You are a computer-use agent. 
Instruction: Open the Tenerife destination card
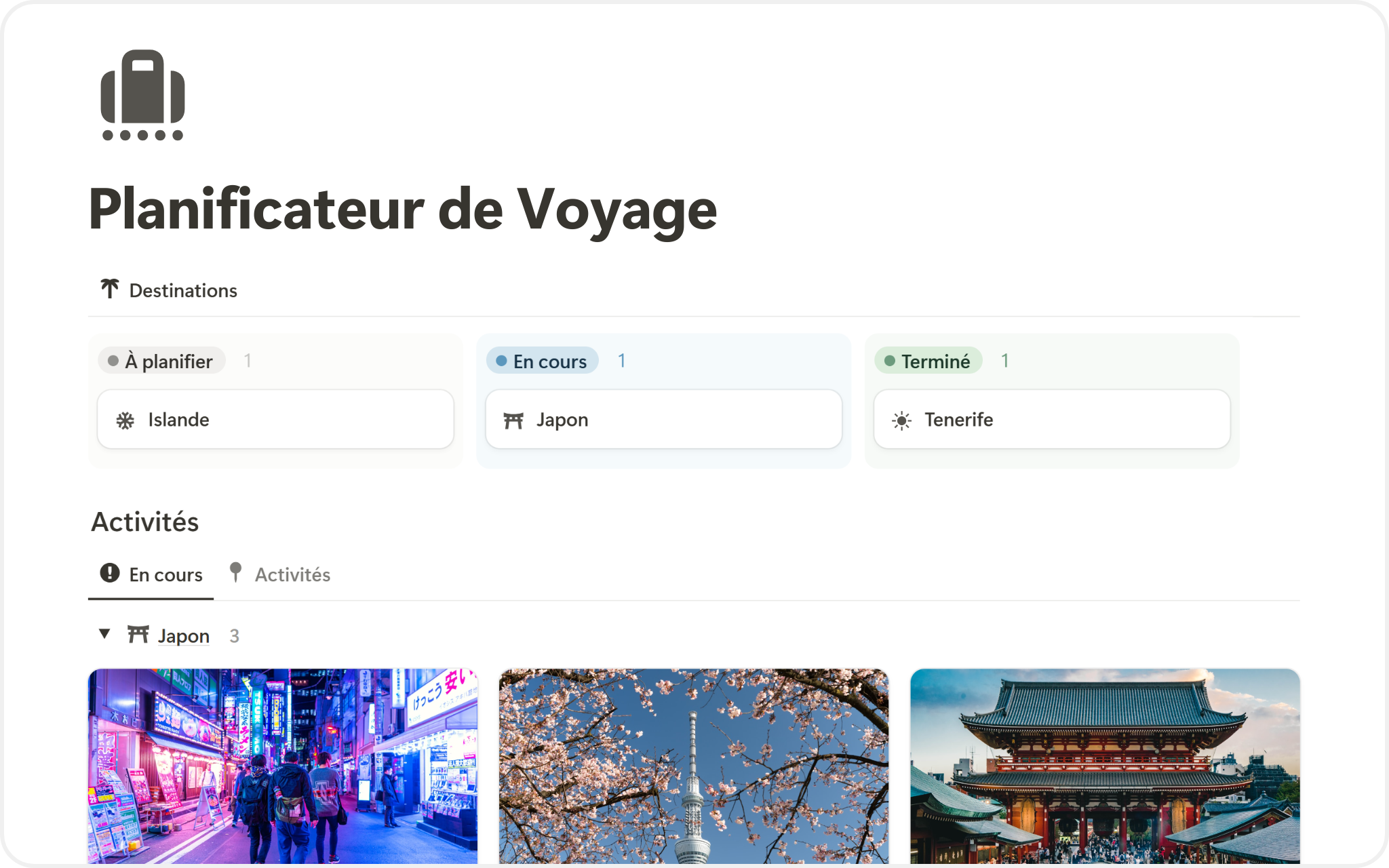pyautogui.click(x=1052, y=419)
